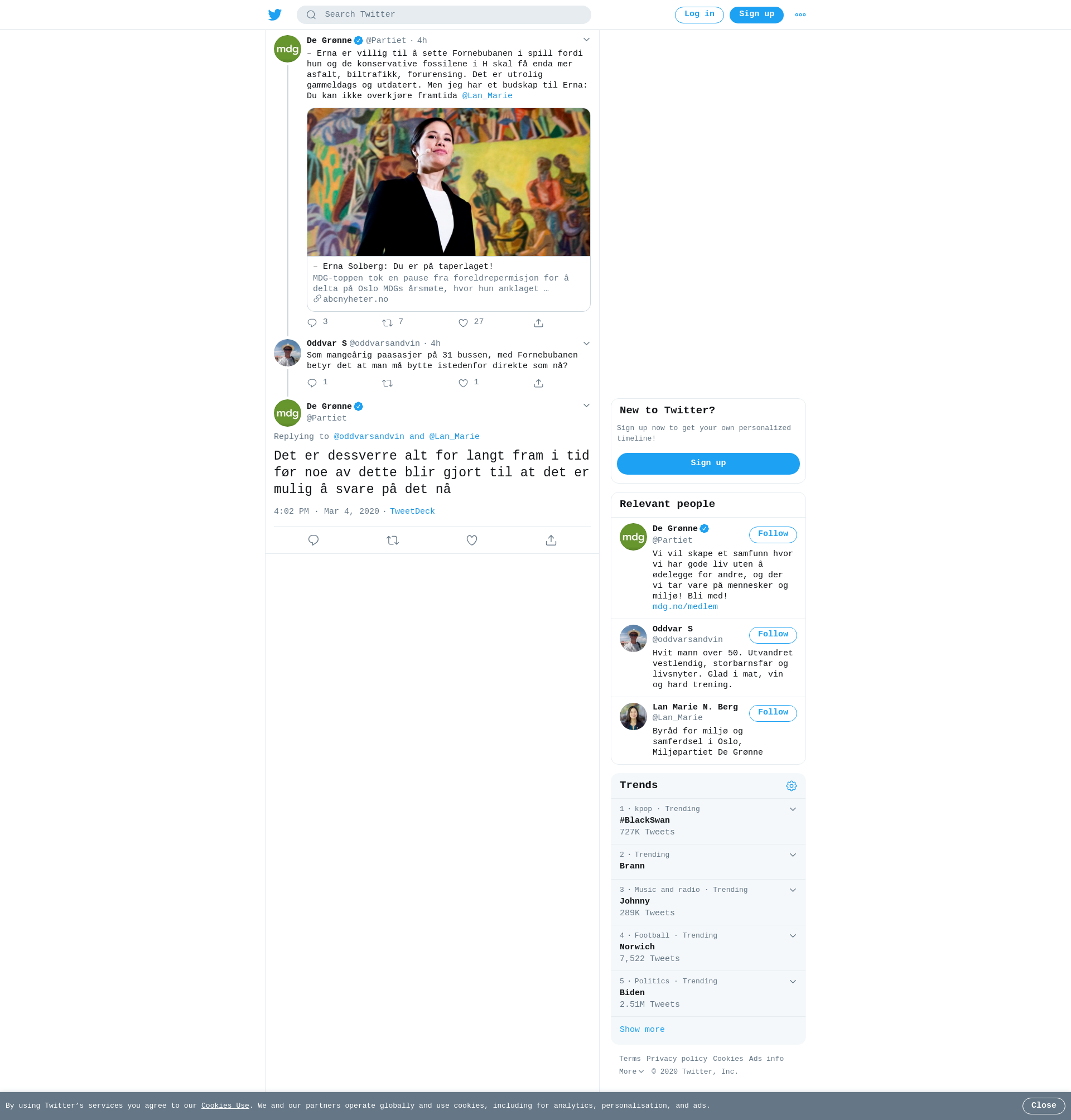
Task: Retweet the Fornebubanen tweet with 7 retweets
Action: [387, 323]
